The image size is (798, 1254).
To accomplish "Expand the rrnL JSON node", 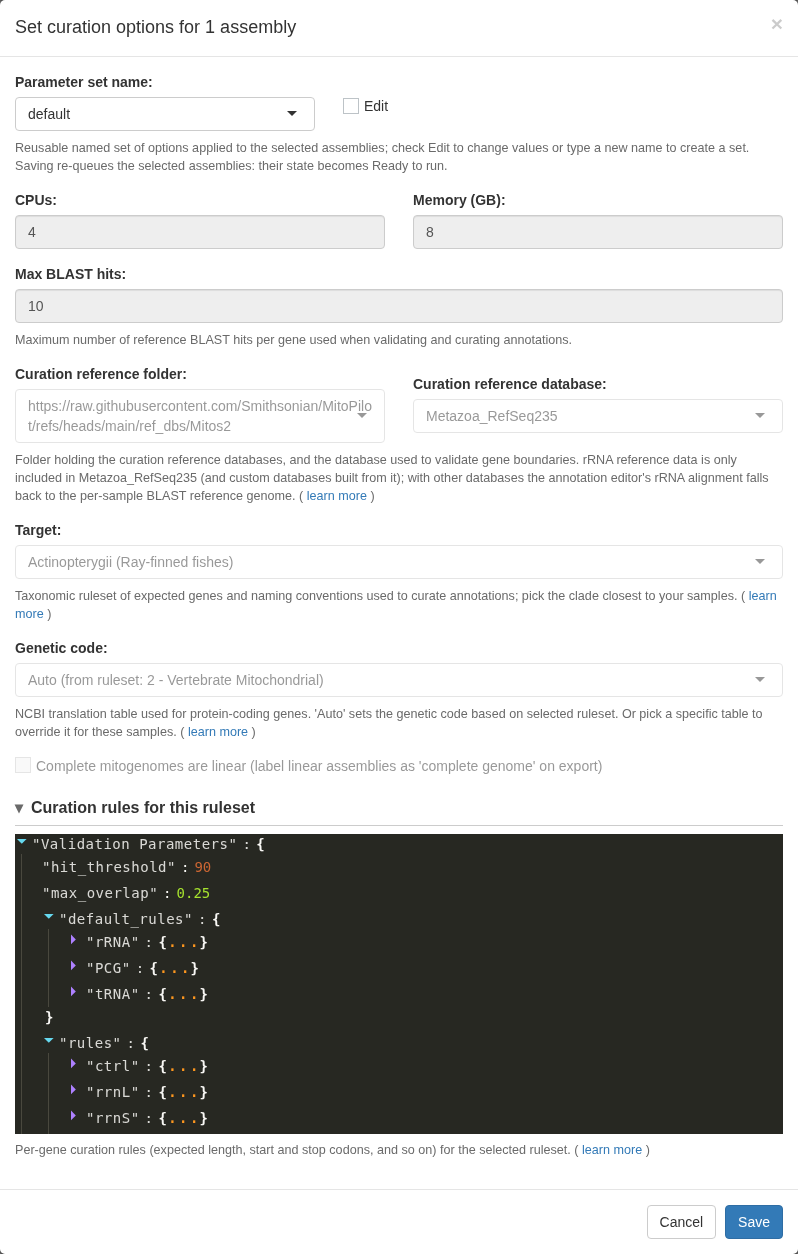I will [x=73, y=1090].
